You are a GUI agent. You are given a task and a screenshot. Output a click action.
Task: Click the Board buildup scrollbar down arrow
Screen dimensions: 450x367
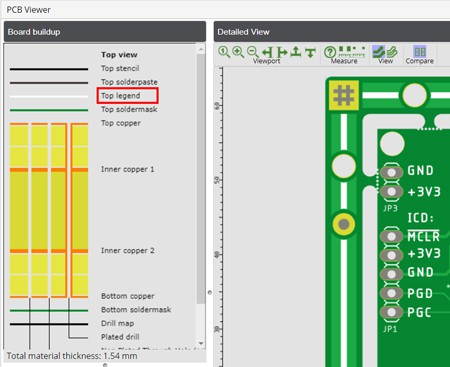coord(201,343)
